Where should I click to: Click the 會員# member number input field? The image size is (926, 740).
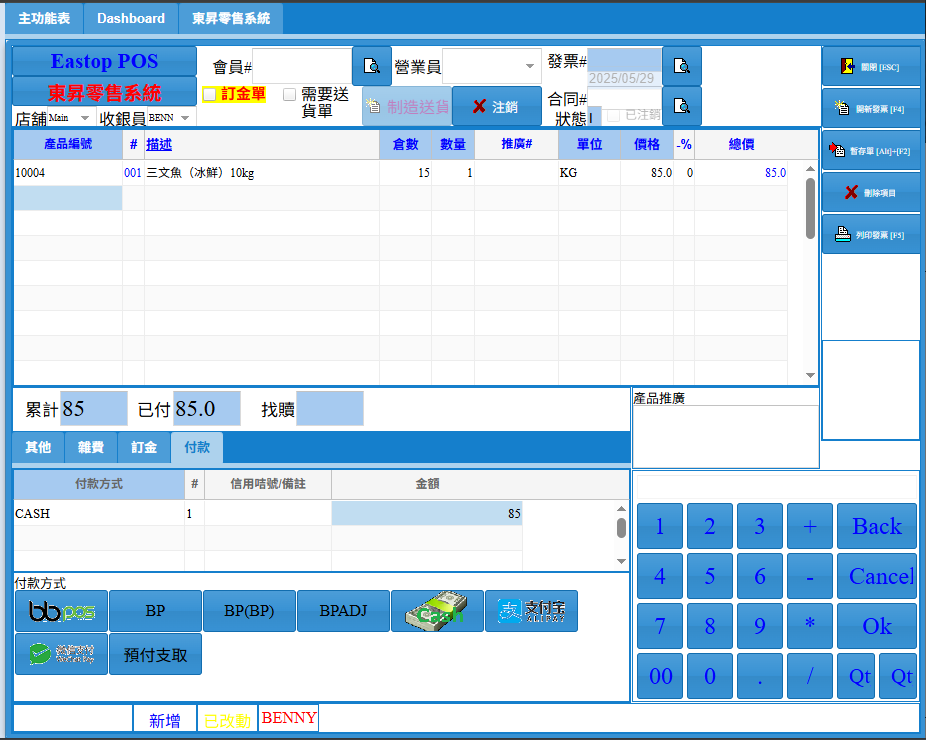[302, 66]
